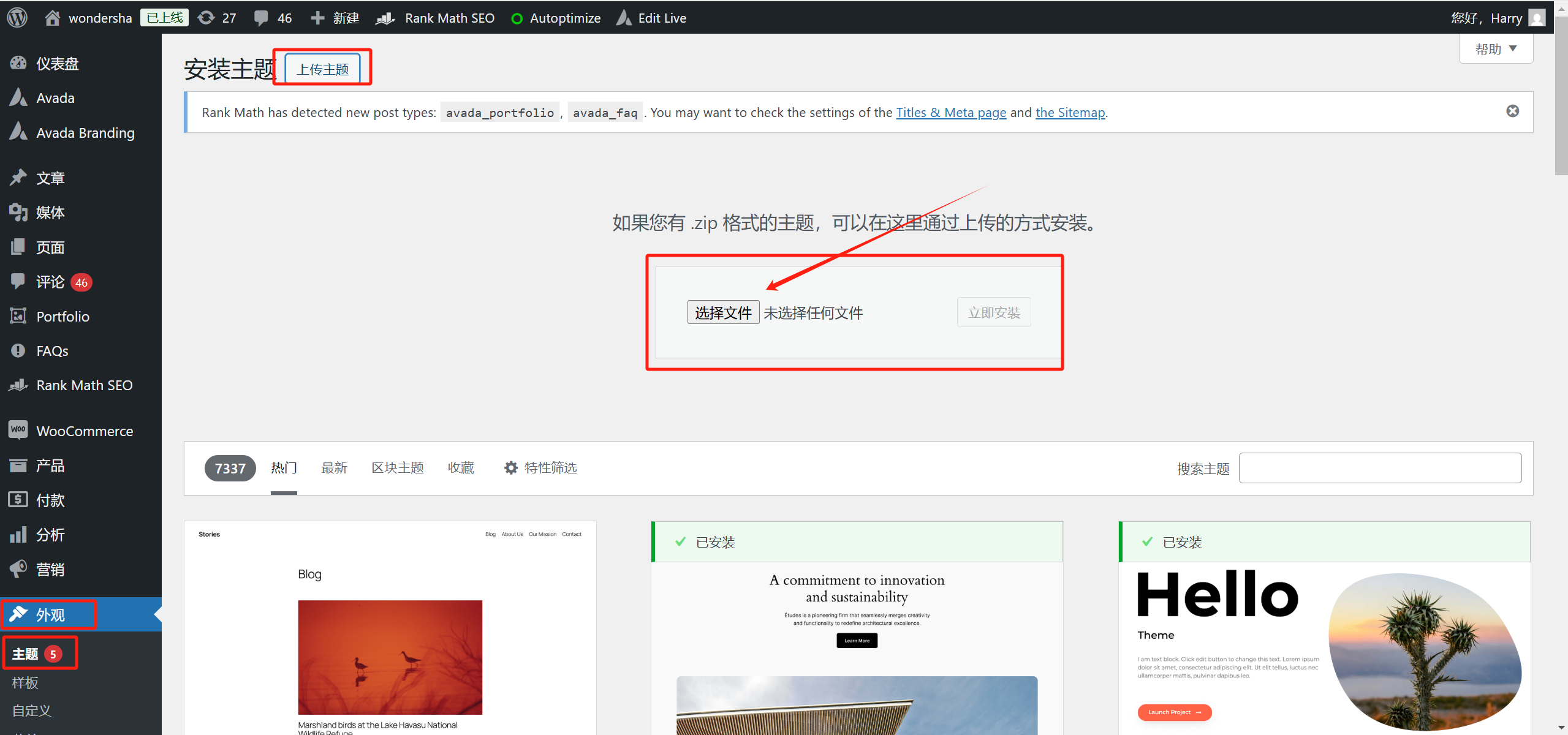Switch to the 最新 themes tab
The width and height of the screenshot is (1568, 735).
(335, 467)
